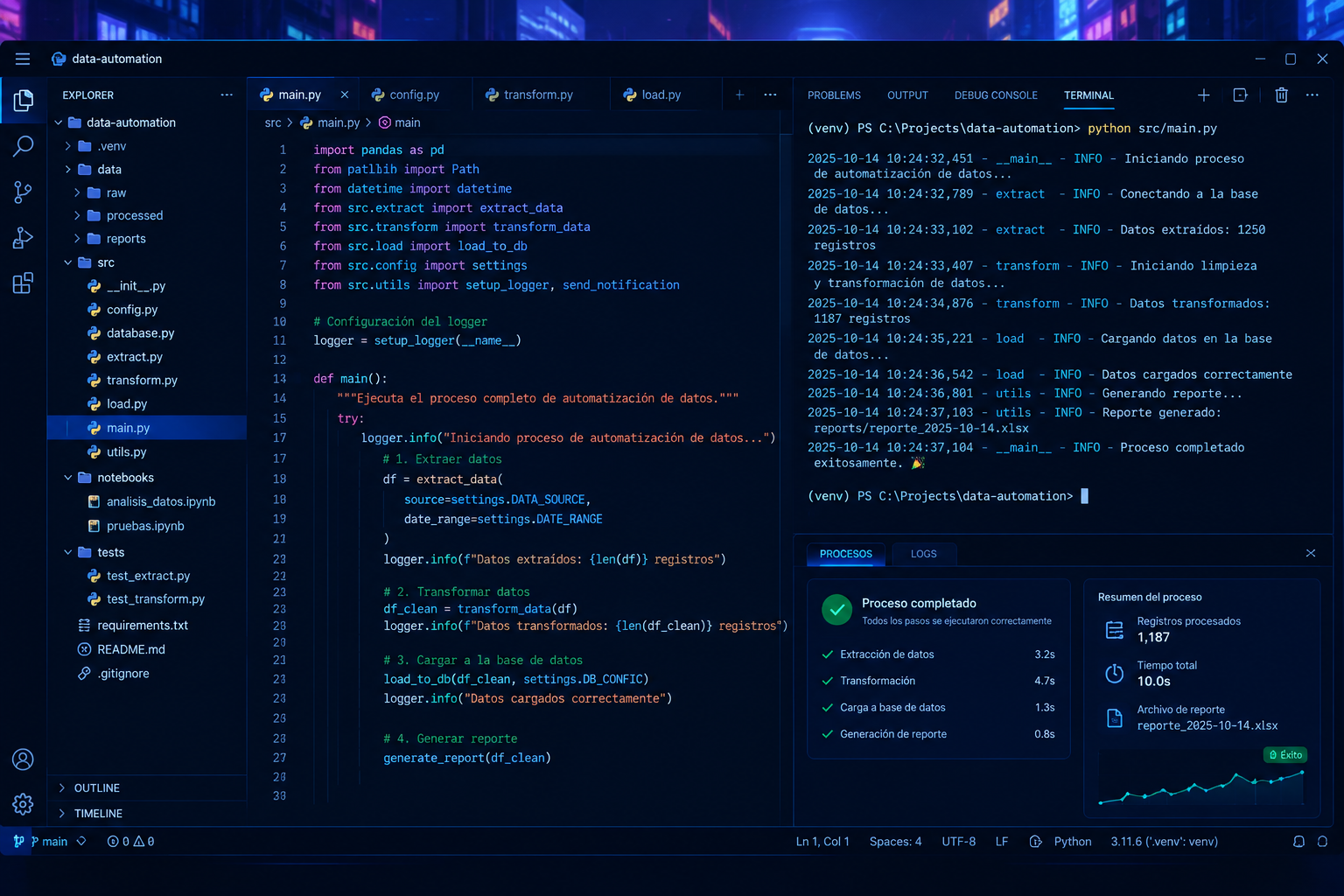Select Python interpreter 3.11.6 venv
Screen dimensions: 1344x896
1165,842
